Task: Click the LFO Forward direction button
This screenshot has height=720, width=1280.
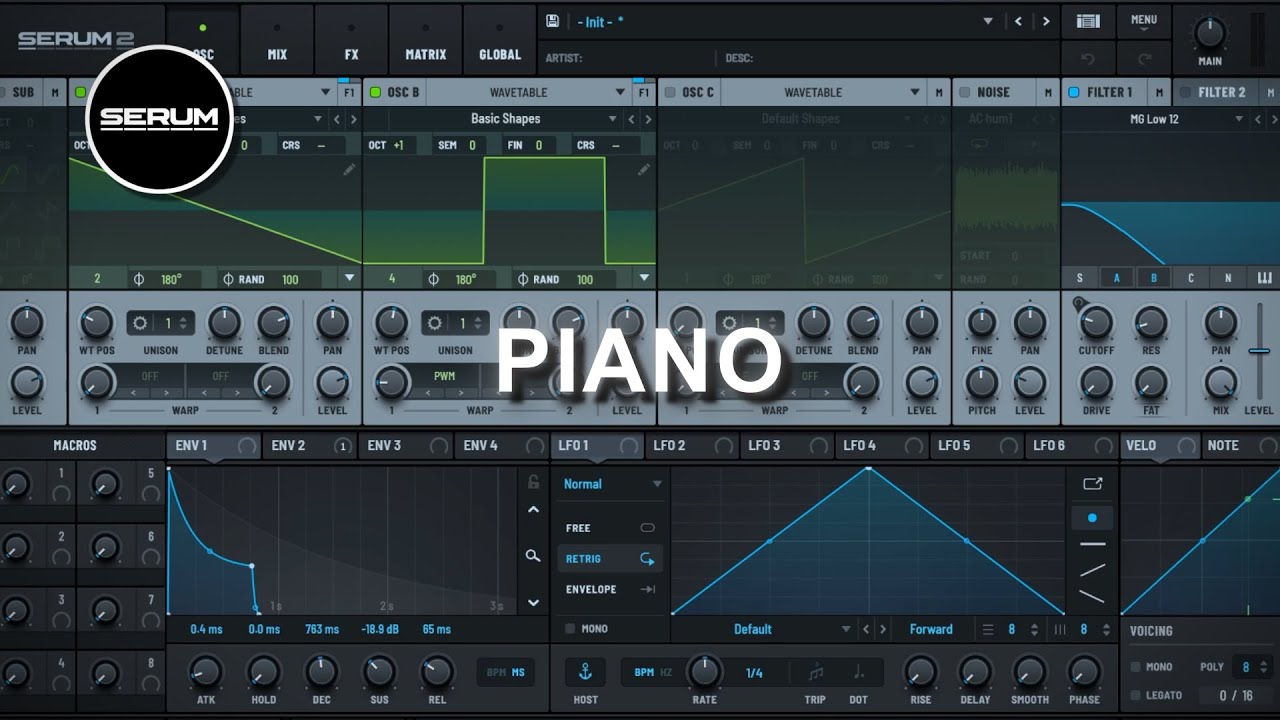Action: point(931,630)
